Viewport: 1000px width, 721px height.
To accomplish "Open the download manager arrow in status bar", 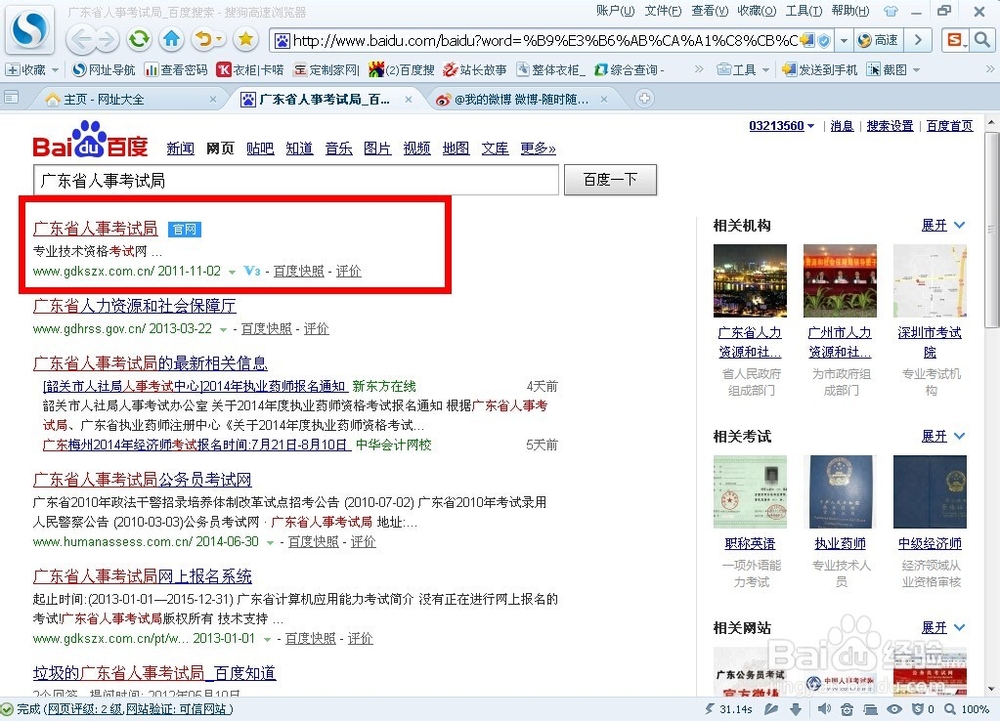I will coord(795,709).
